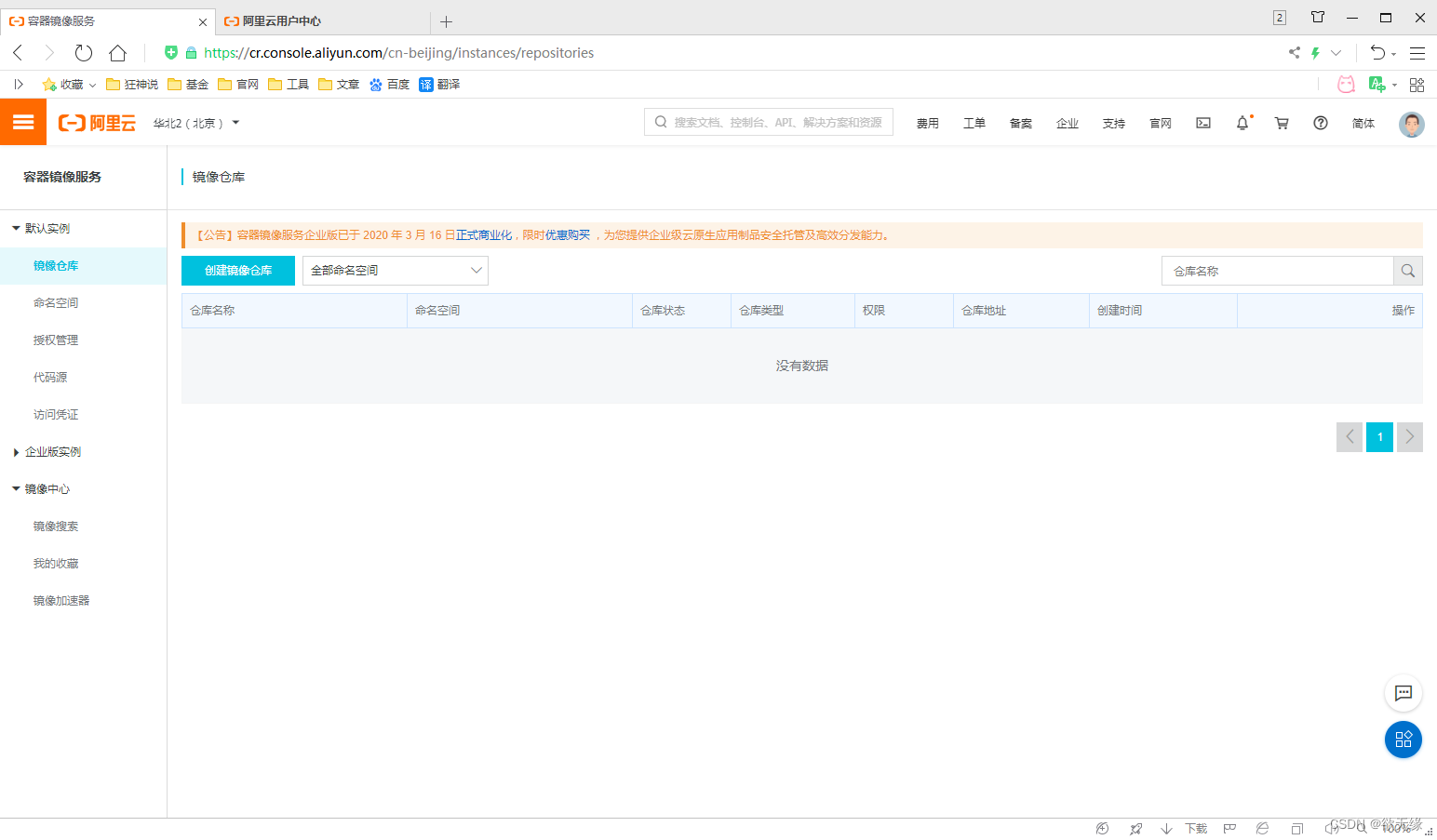Open the 优惠购买 announcement link
Screen dimensions: 1437x840
click(568, 235)
